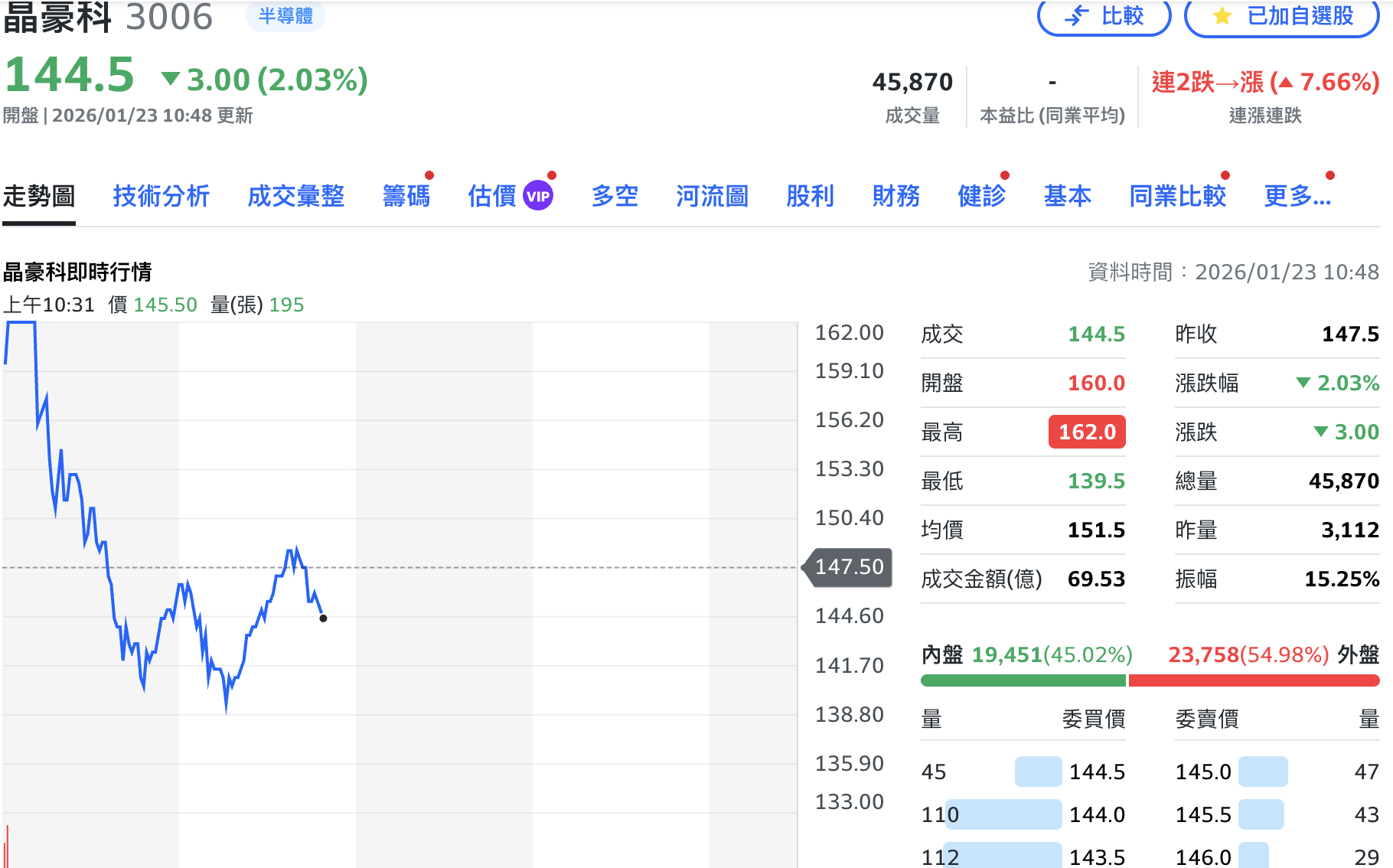
Task: Expand the 更多... menu
Action: 1297,196
